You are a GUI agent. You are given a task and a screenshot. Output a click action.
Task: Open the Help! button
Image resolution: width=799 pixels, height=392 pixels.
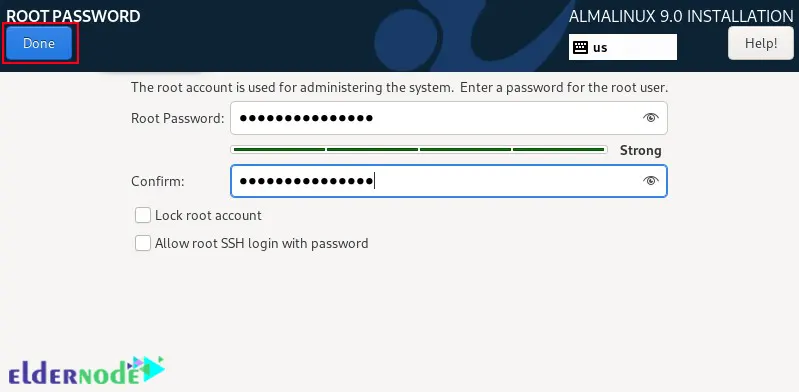point(761,43)
